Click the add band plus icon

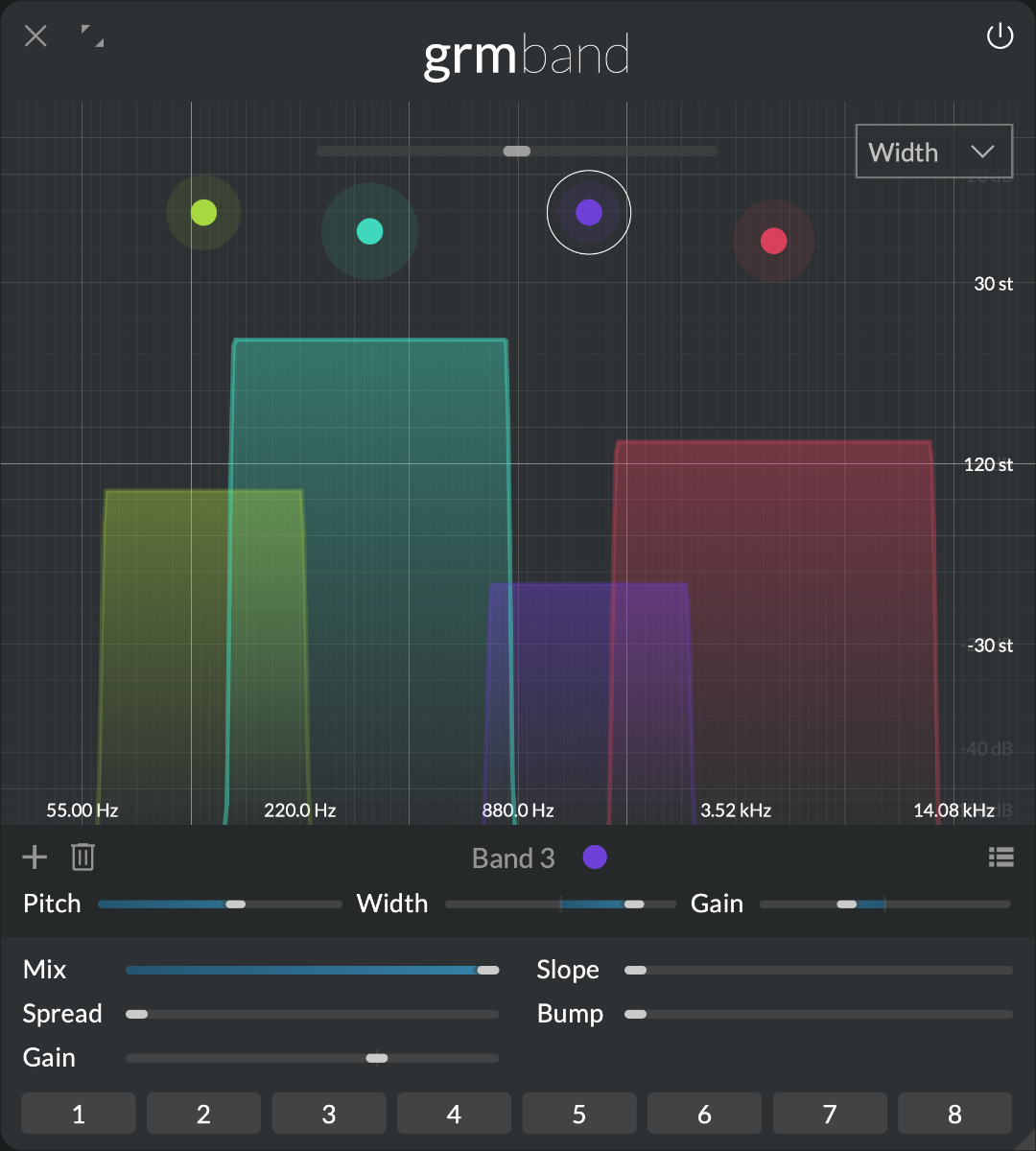(35, 857)
